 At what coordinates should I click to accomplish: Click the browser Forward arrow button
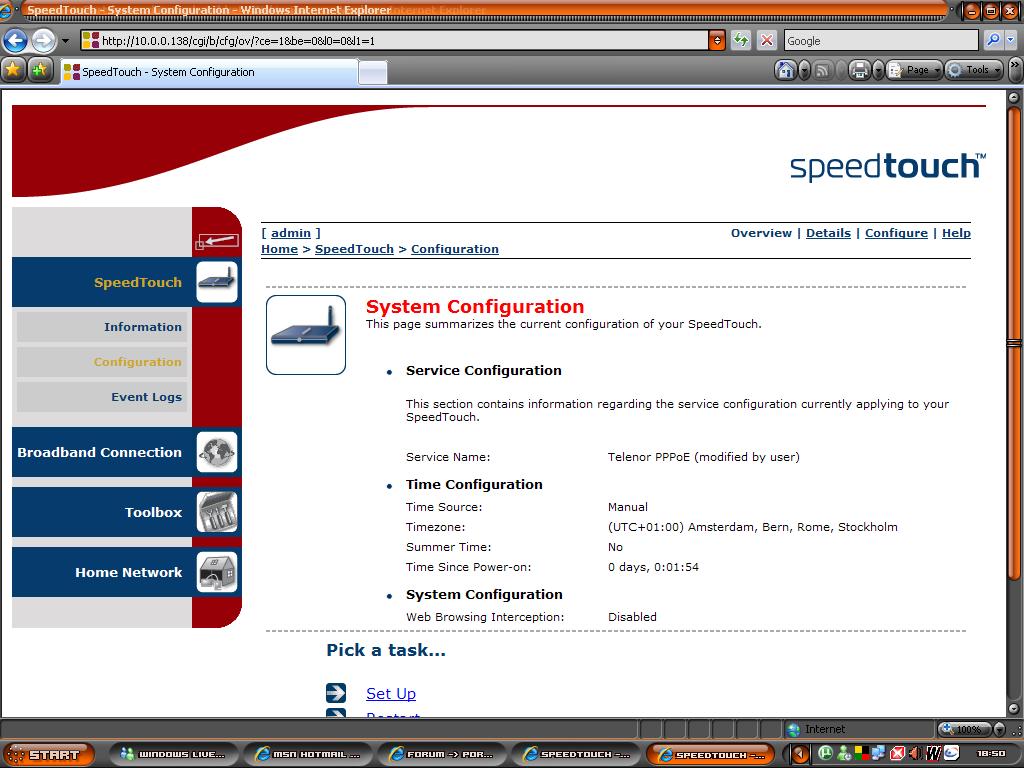[44, 40]
